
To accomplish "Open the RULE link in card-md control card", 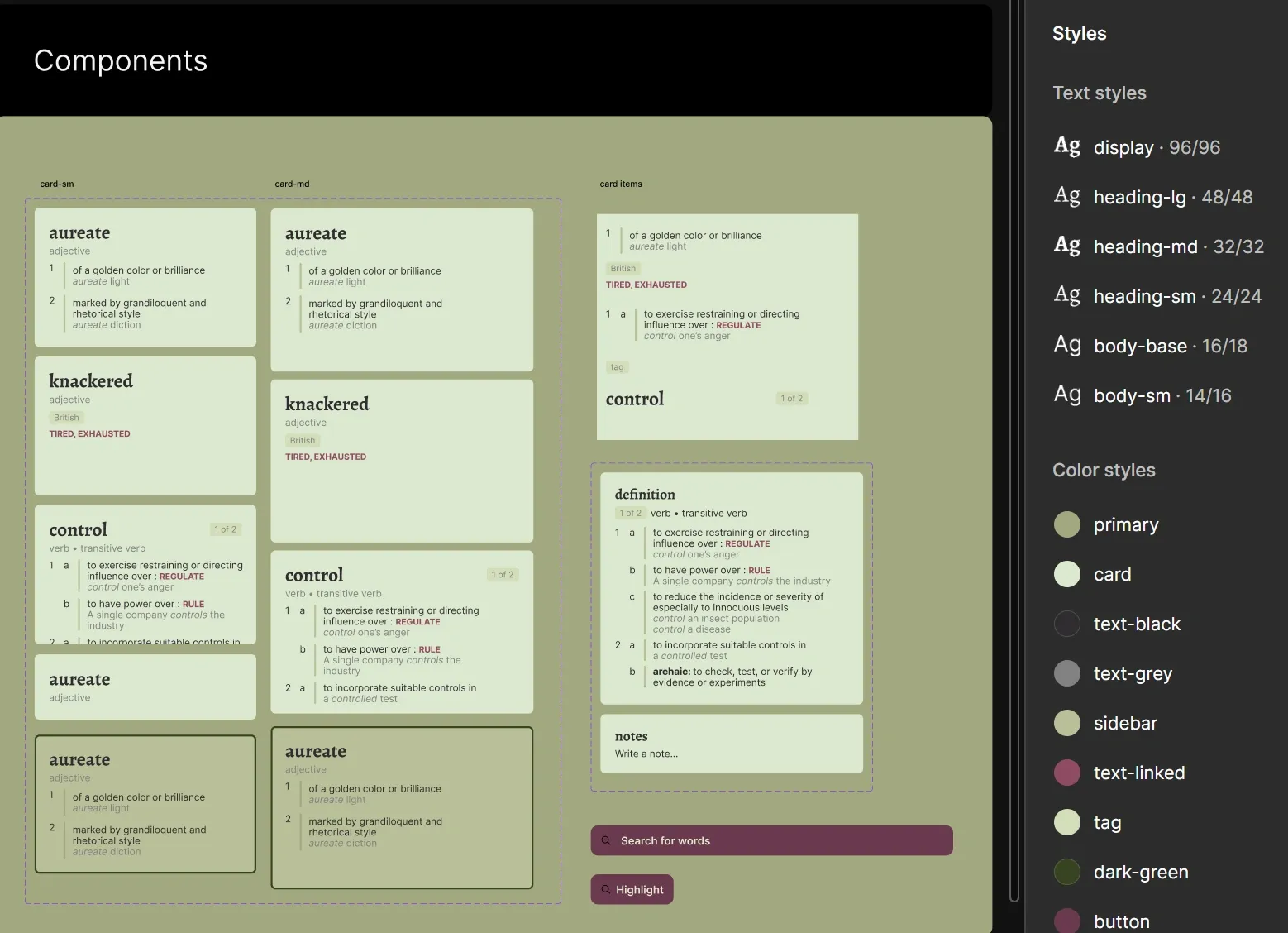I will point(429,650).
